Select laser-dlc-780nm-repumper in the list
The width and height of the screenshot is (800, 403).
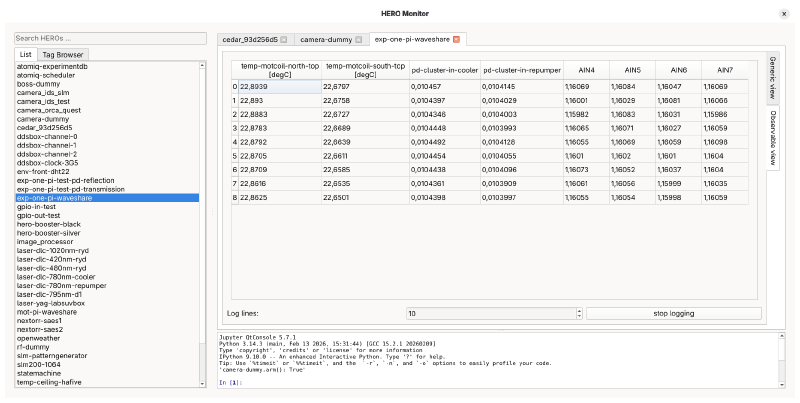[x=107, y=286]
